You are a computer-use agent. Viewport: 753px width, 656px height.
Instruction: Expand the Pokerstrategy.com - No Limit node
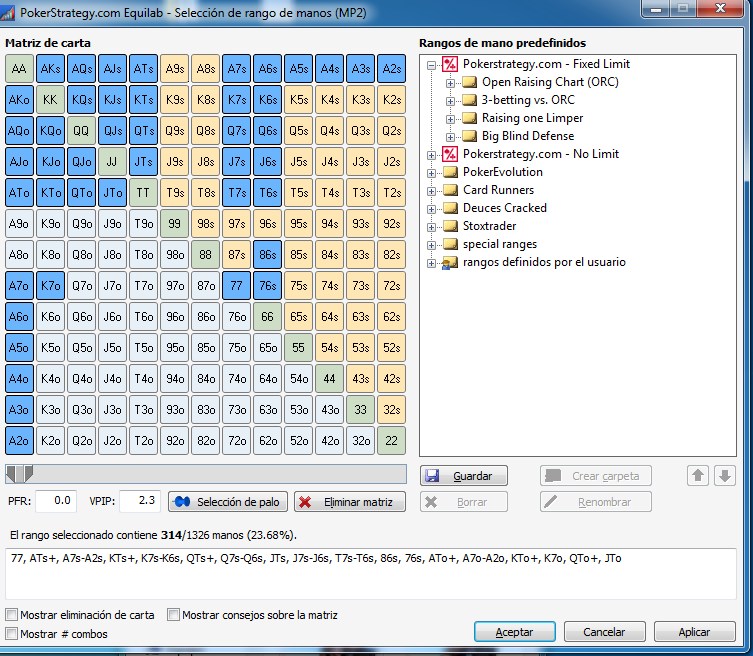[431, 155]
